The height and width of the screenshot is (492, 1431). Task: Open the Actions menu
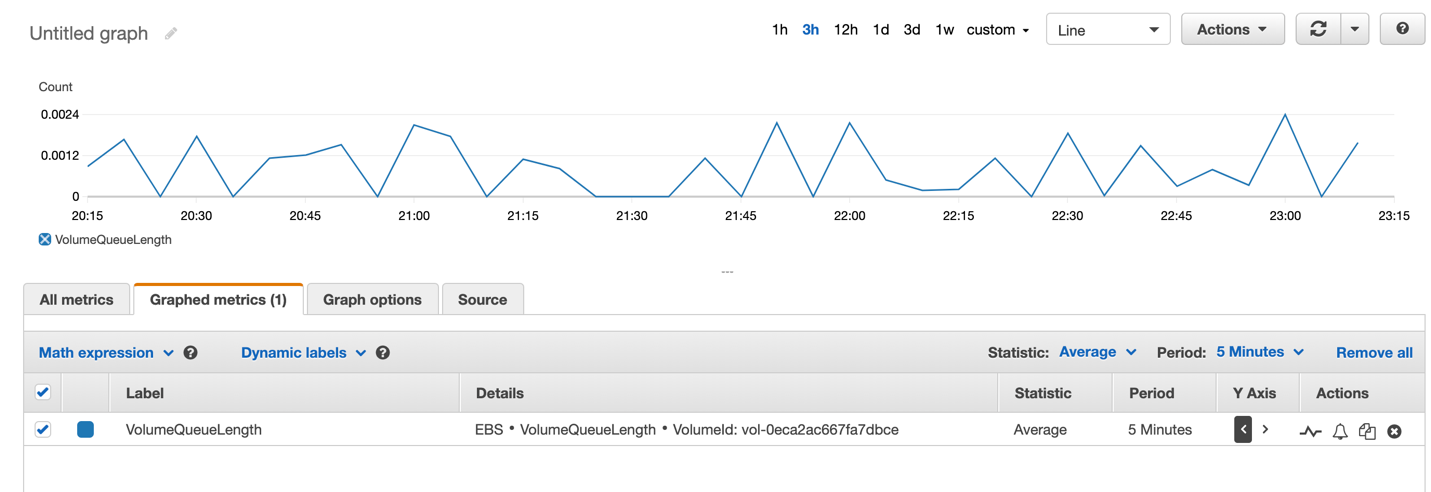(1232, 29)
